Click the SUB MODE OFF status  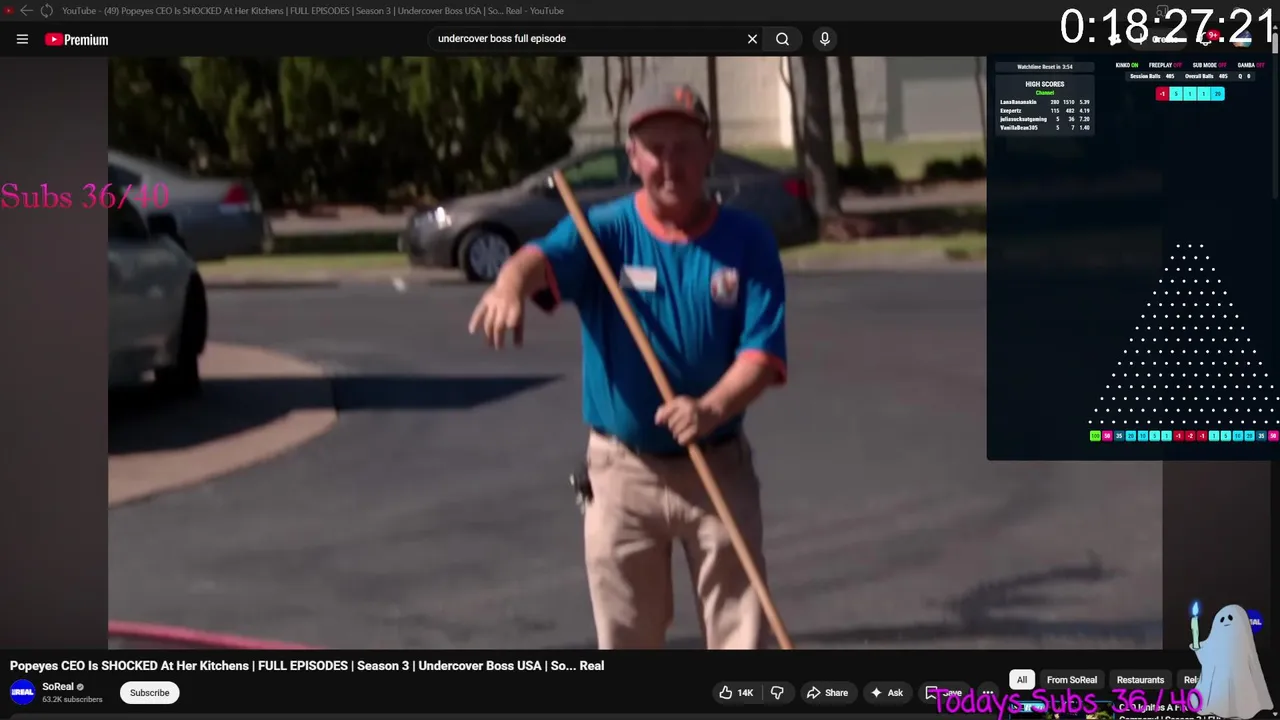(x=1210, y=65)
